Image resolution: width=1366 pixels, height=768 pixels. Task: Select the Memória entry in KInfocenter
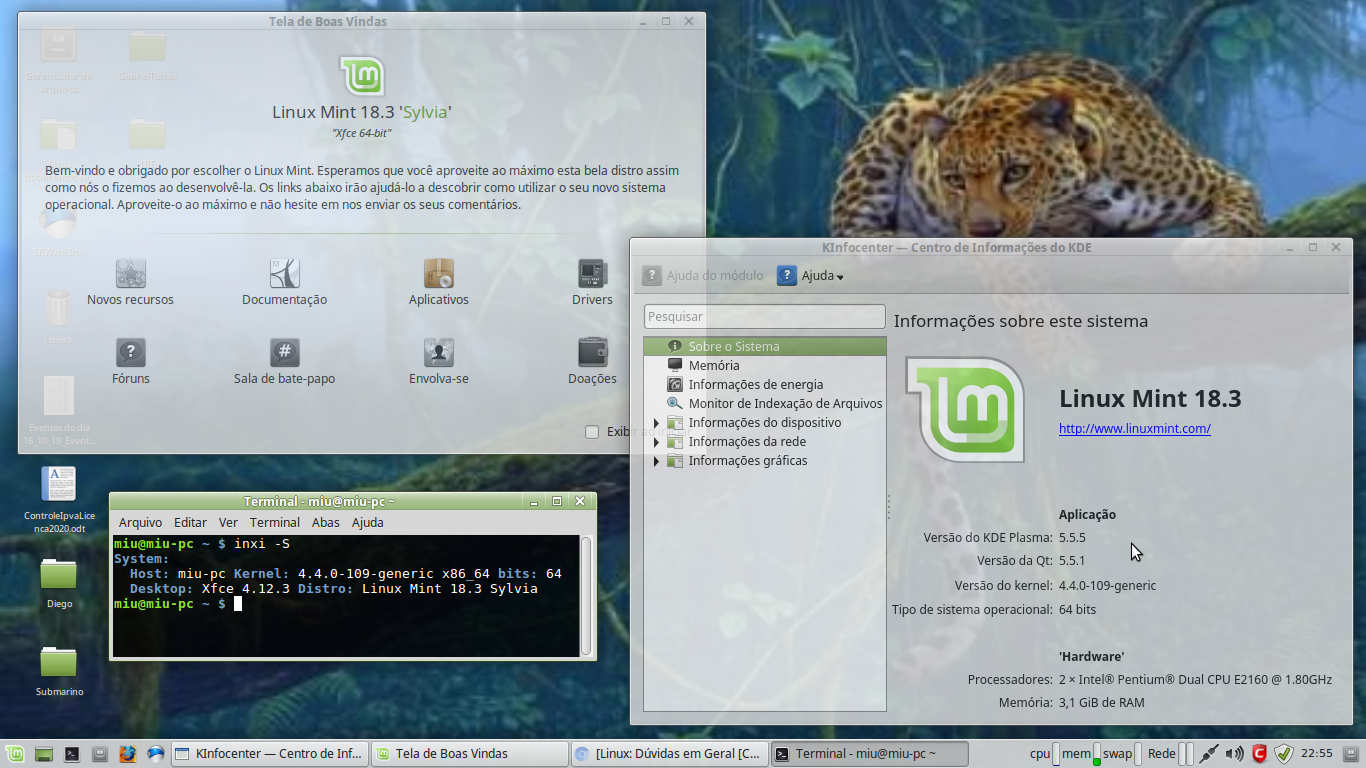click(x=765, y=365)
